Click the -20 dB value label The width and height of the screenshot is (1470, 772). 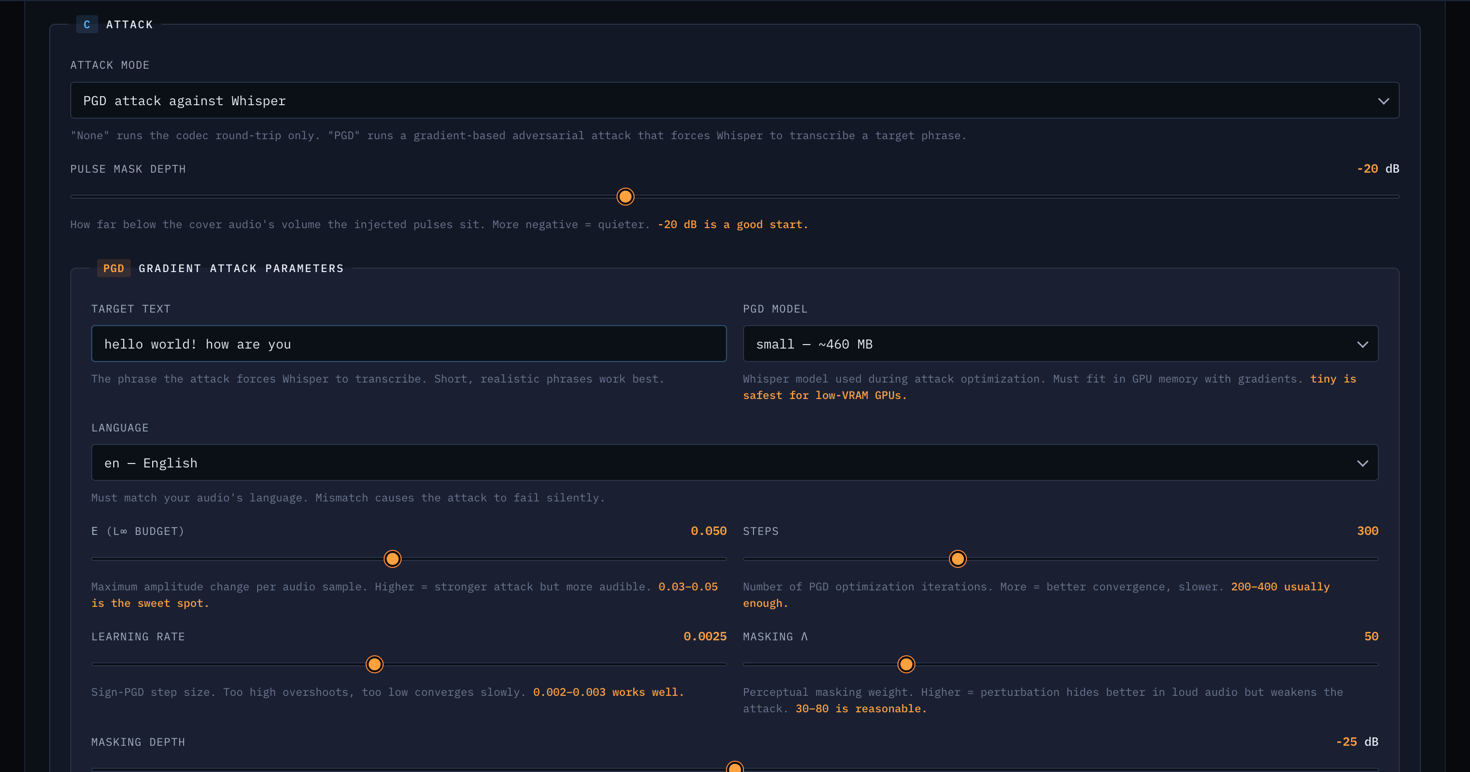pos(1378,168)
